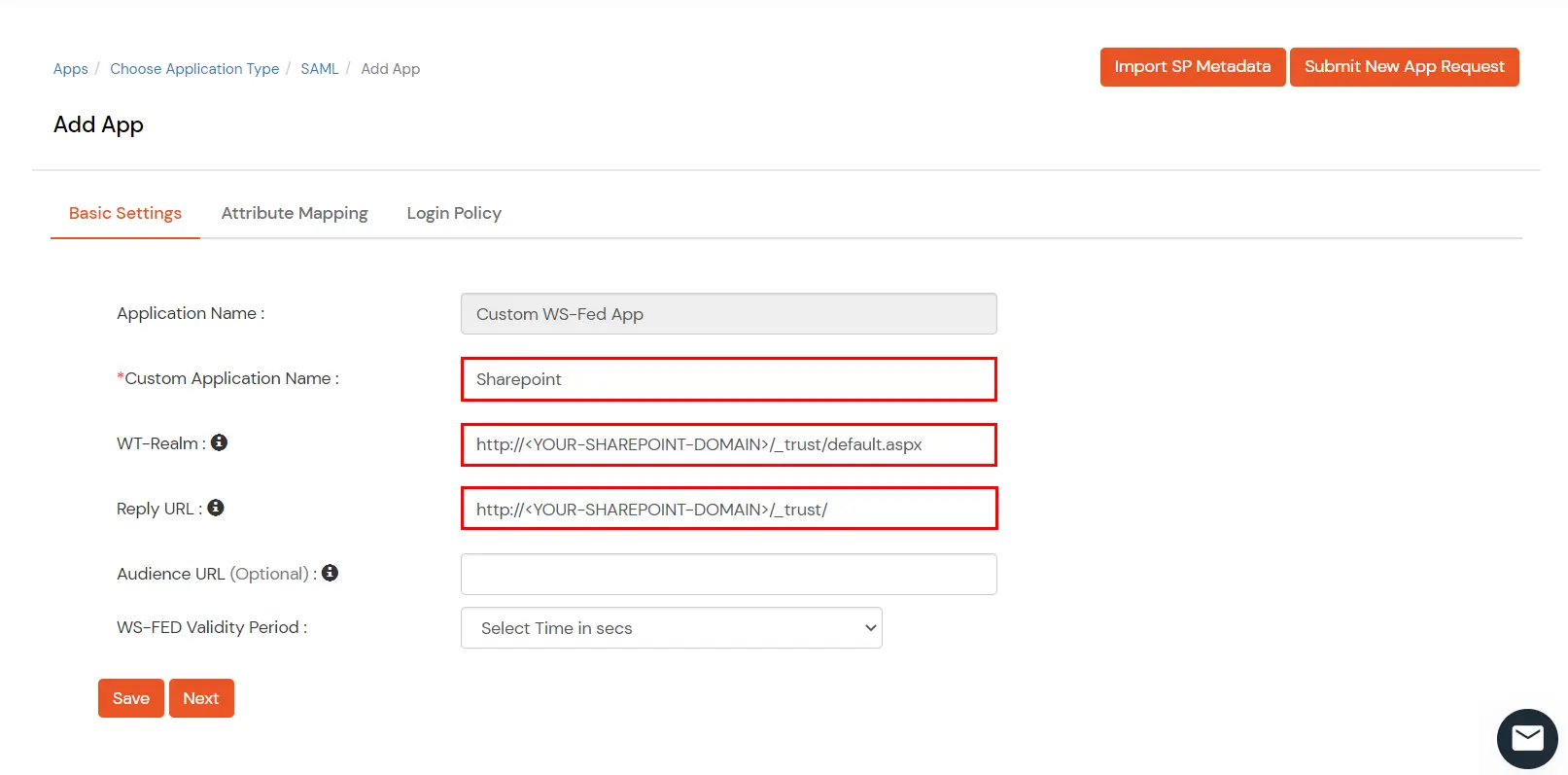Viewport: 1568px width, 775px height.
Task: Click the Add App page heading
Action: tap(98, 124)
